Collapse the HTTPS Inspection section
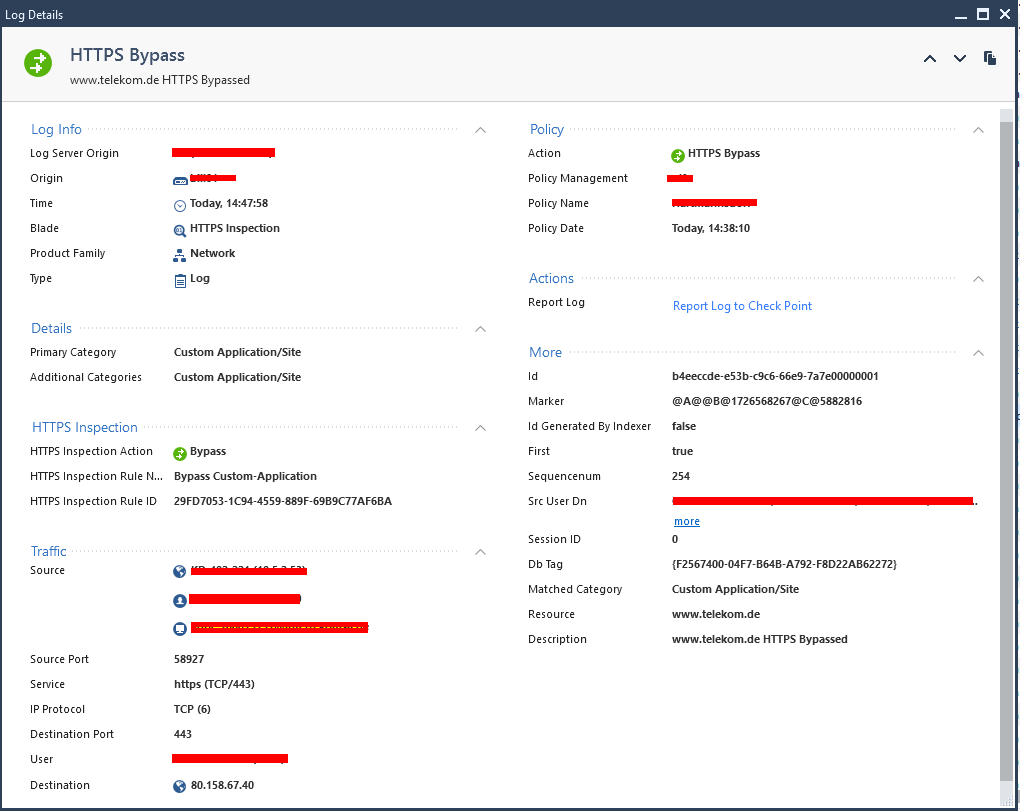Screen dimensions: 1020x812 [480, 427]
